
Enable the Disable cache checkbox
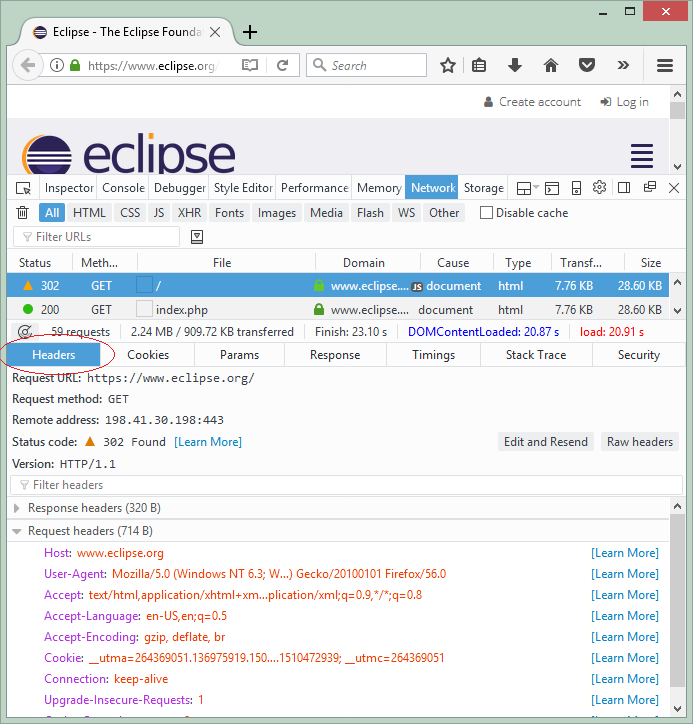click(486, 213)
